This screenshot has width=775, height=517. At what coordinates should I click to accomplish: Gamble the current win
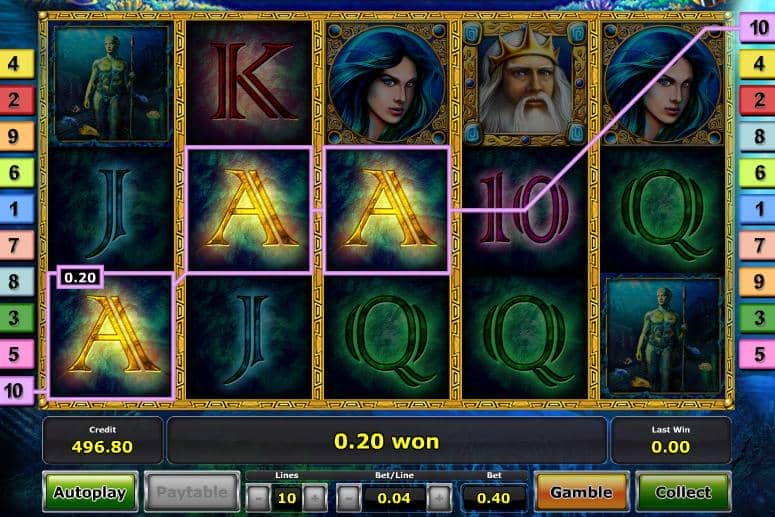pyautogui.click(x=582, y=492)
